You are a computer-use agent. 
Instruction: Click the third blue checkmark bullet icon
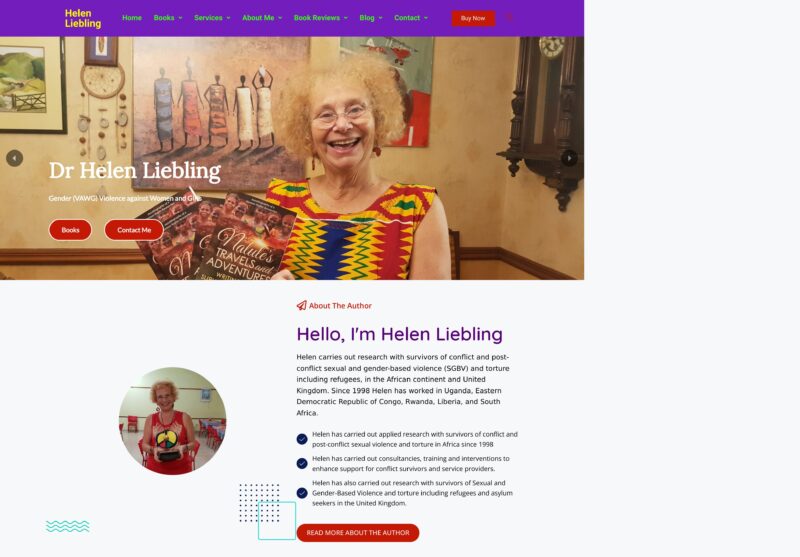click(302, 493)
